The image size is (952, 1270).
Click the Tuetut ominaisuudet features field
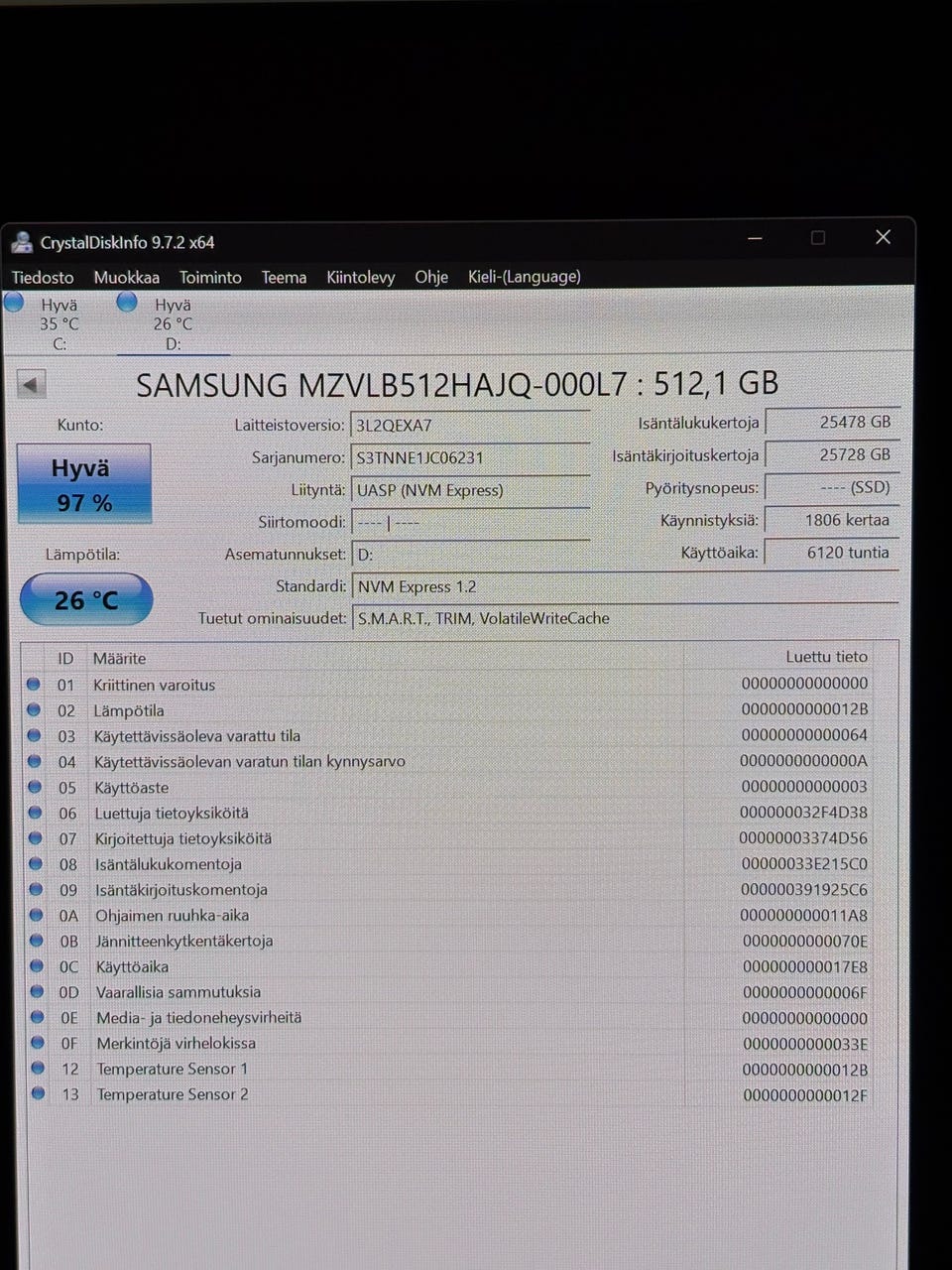click(625, 618)
